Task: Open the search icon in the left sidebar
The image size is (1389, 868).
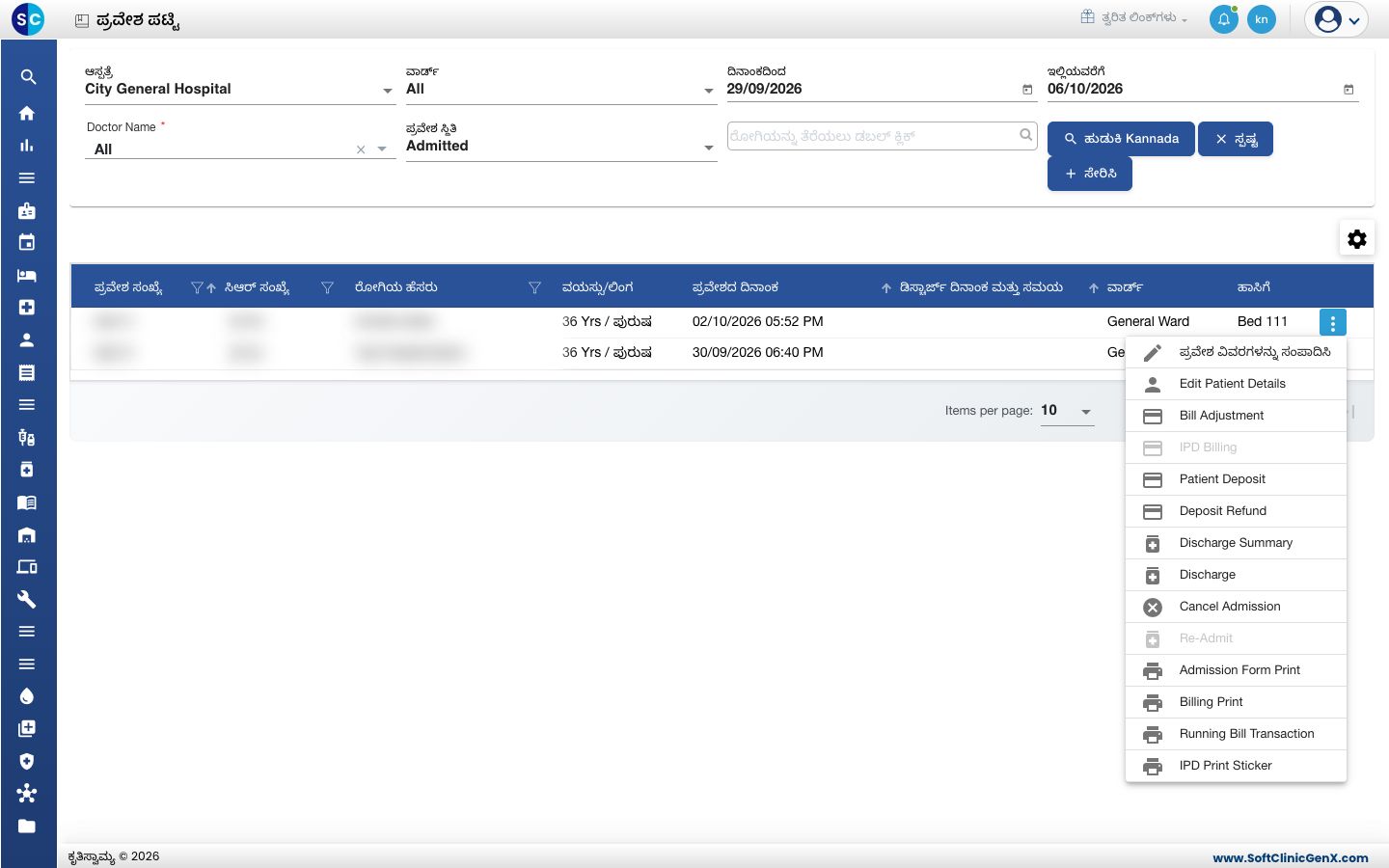Action: point(28,77)
